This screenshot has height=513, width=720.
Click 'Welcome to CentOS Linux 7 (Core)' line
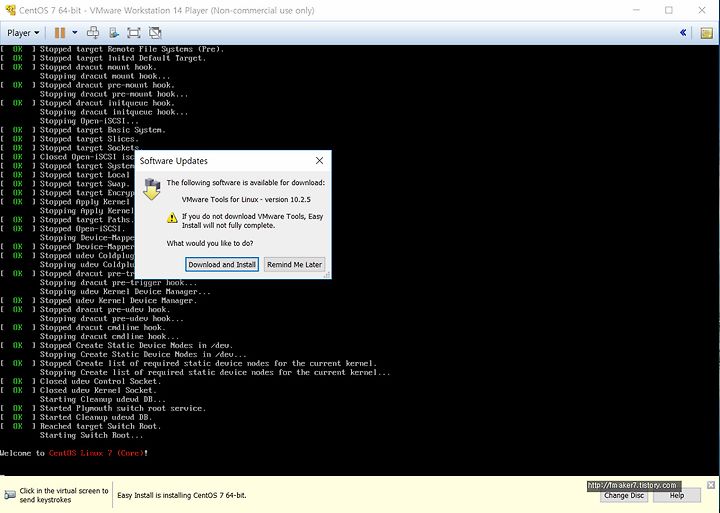pos(74,453)
